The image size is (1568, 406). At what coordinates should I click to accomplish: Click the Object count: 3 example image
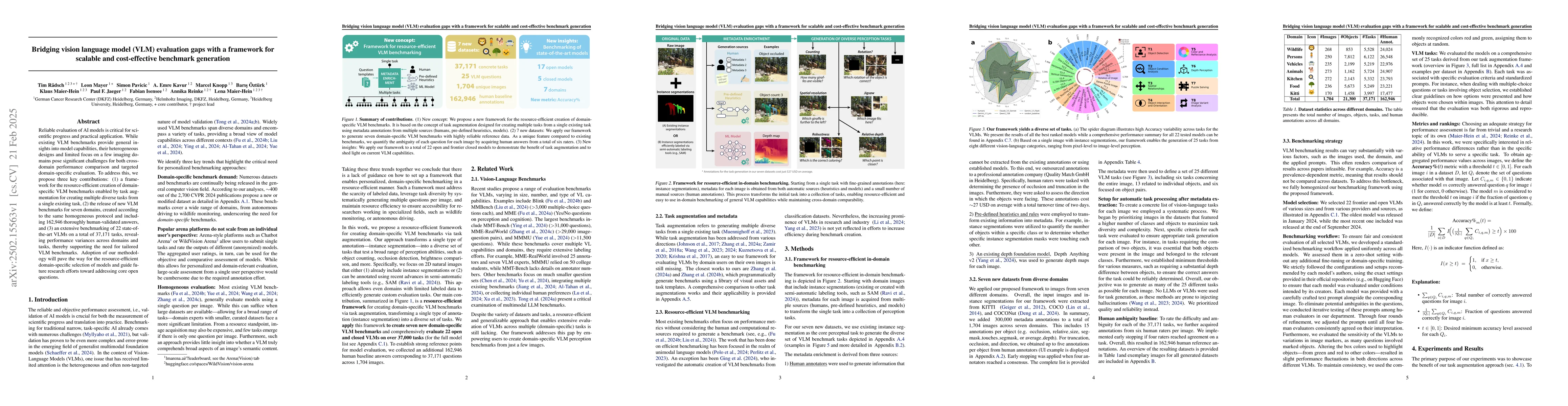771,110
